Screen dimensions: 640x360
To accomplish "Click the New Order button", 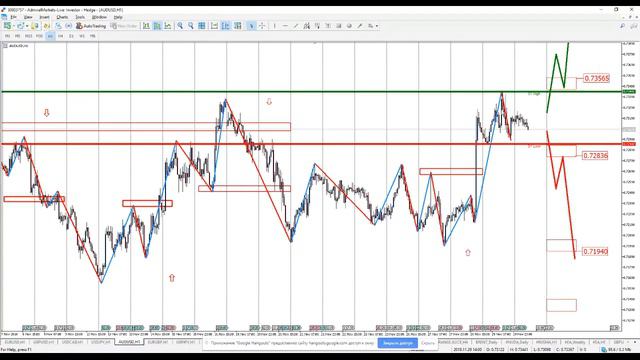I will pyautogui.click(x=124, y=26).
